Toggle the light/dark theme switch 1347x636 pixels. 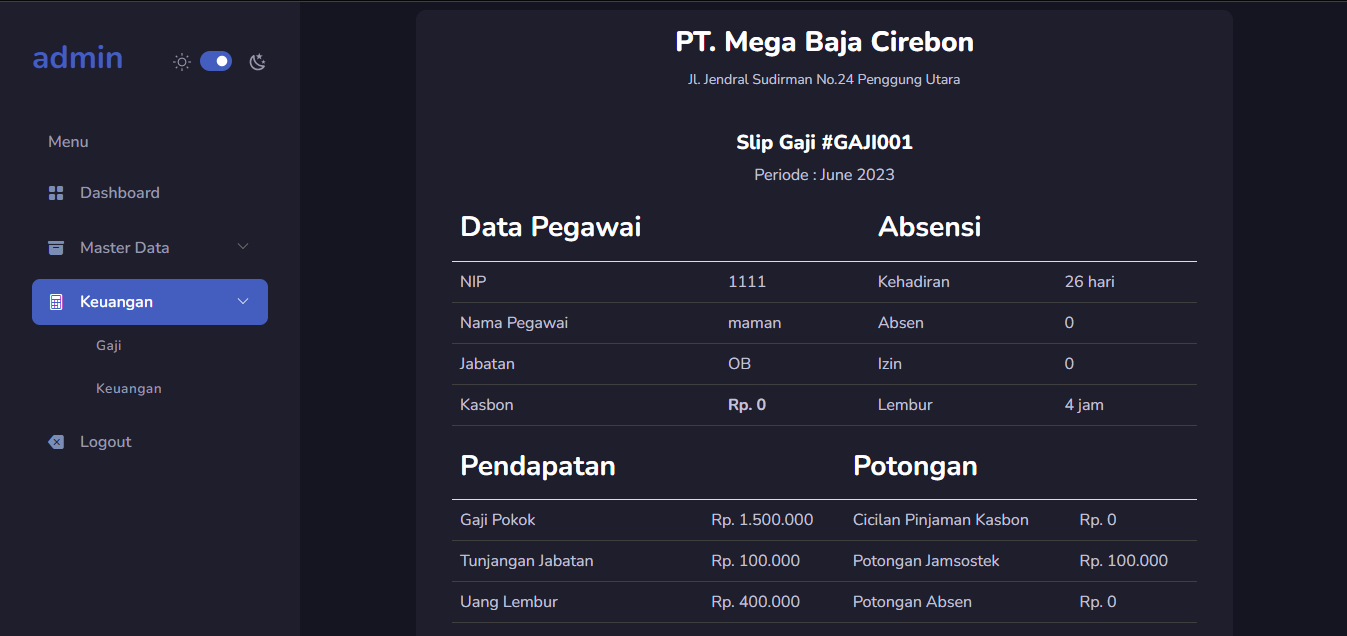(216, 61)
